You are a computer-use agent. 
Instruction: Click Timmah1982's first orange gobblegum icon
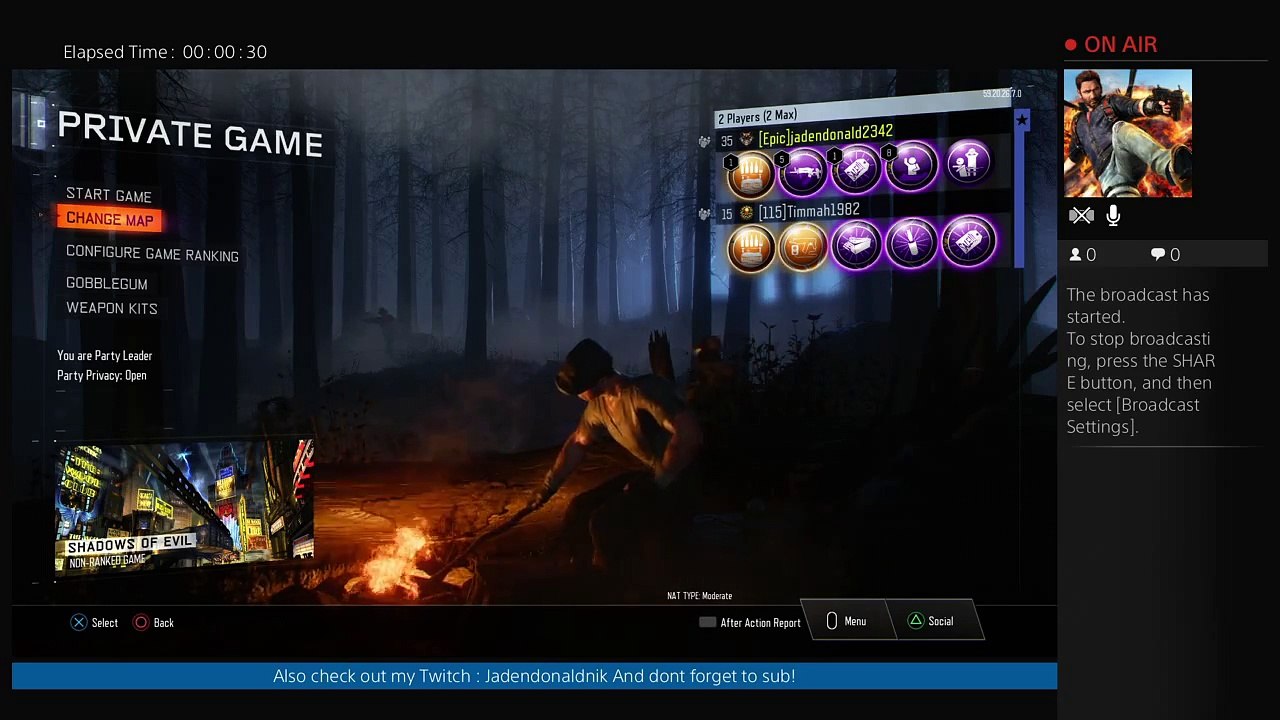coord(750,247)
